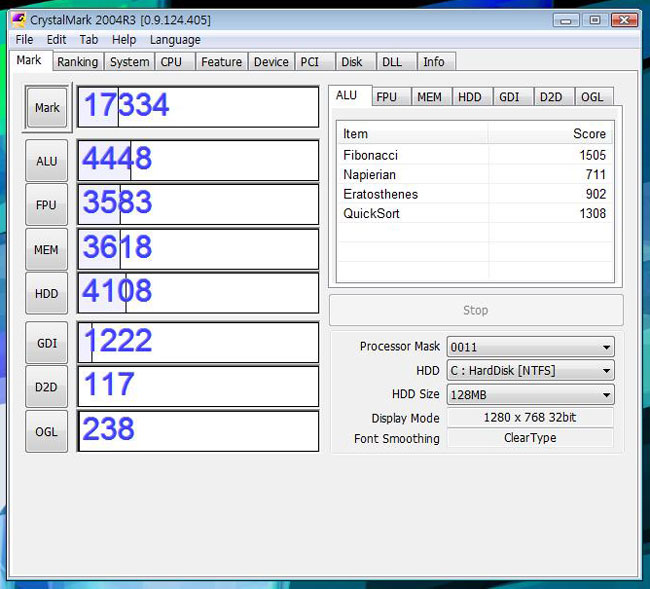Select the Napierian row
Viewport: 650px width, 589px height.
(475, 175)
